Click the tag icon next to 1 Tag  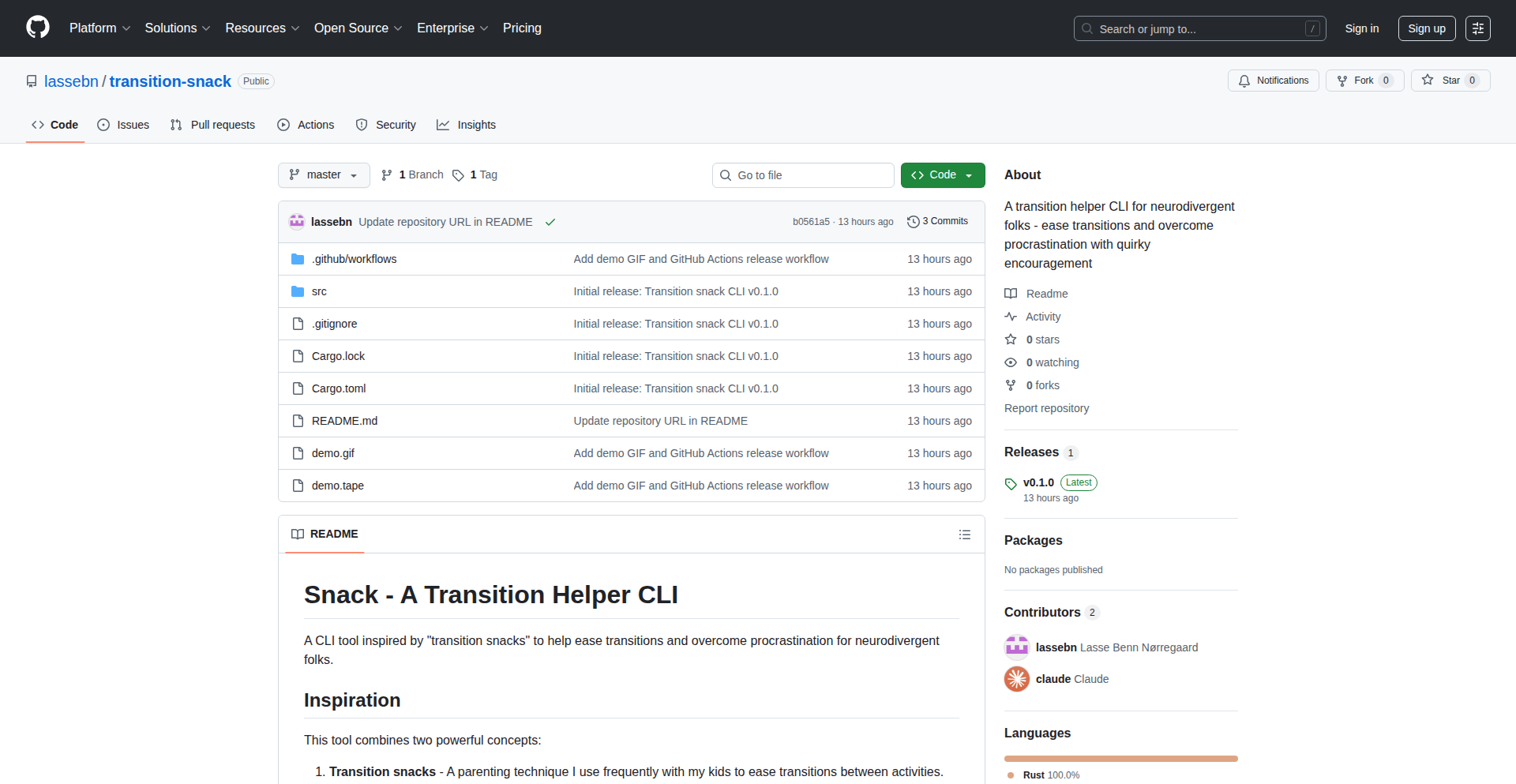click(458, 175)
